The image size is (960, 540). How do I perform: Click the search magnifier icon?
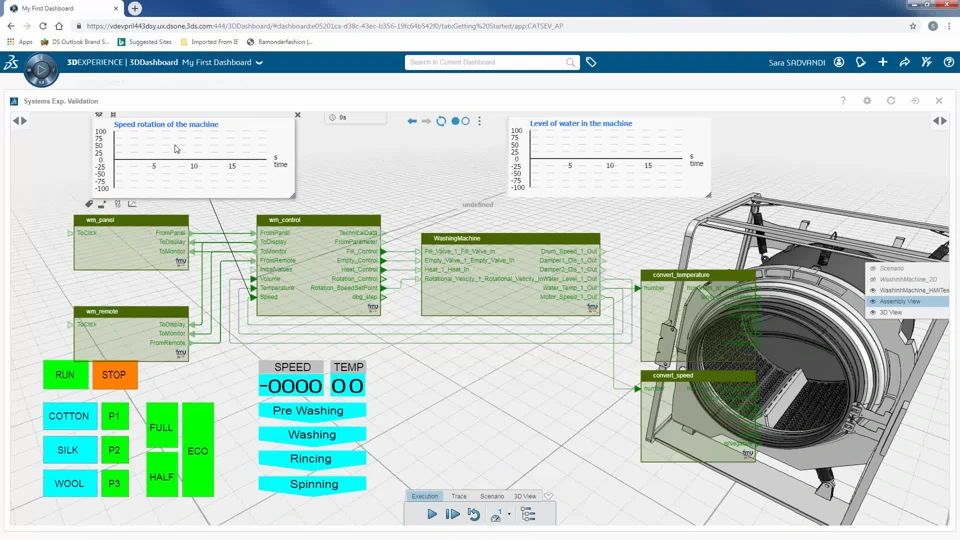click(570, 62)
